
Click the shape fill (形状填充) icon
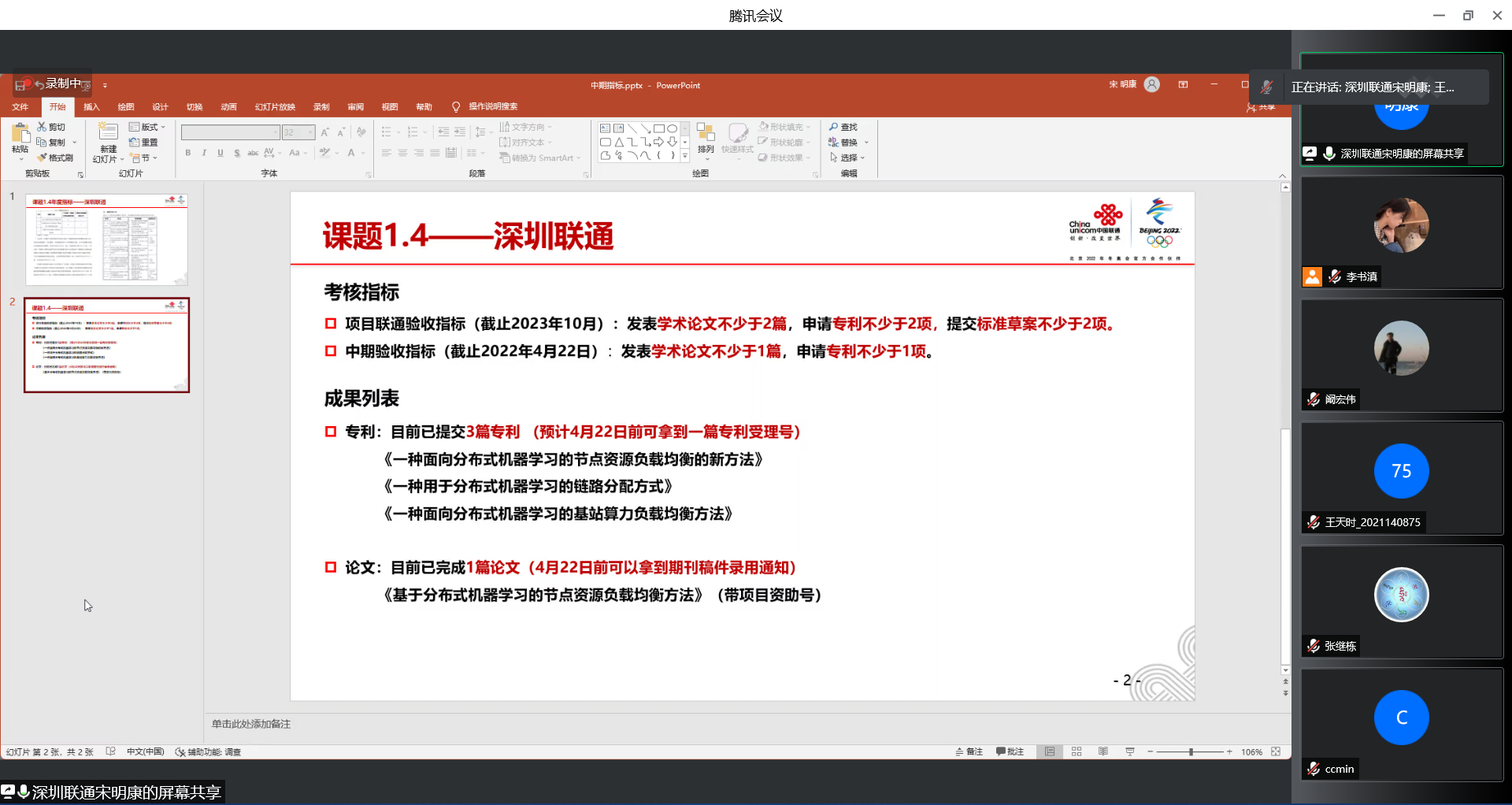pyautogui.click(x=764, y=126)
